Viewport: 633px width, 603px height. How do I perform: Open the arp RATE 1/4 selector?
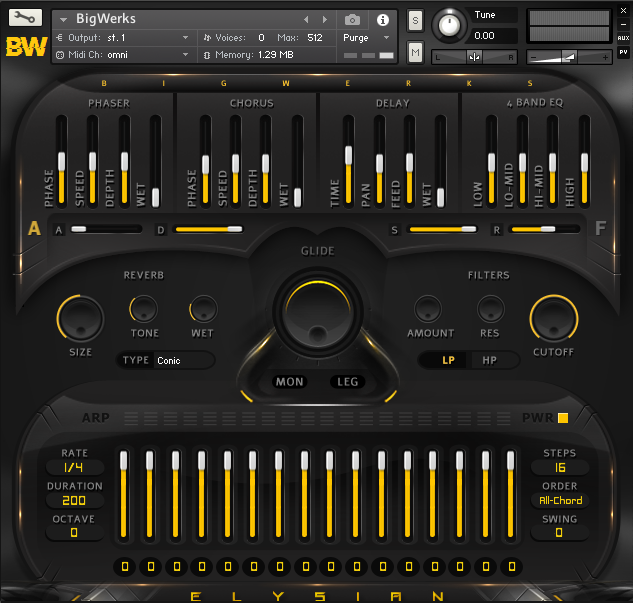pyautogui.click(x=74, y=467)
